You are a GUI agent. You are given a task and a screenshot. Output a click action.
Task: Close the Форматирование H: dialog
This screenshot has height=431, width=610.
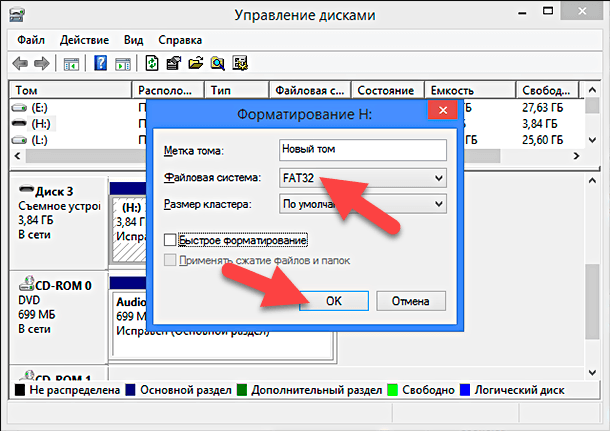(x=443, y=110)
